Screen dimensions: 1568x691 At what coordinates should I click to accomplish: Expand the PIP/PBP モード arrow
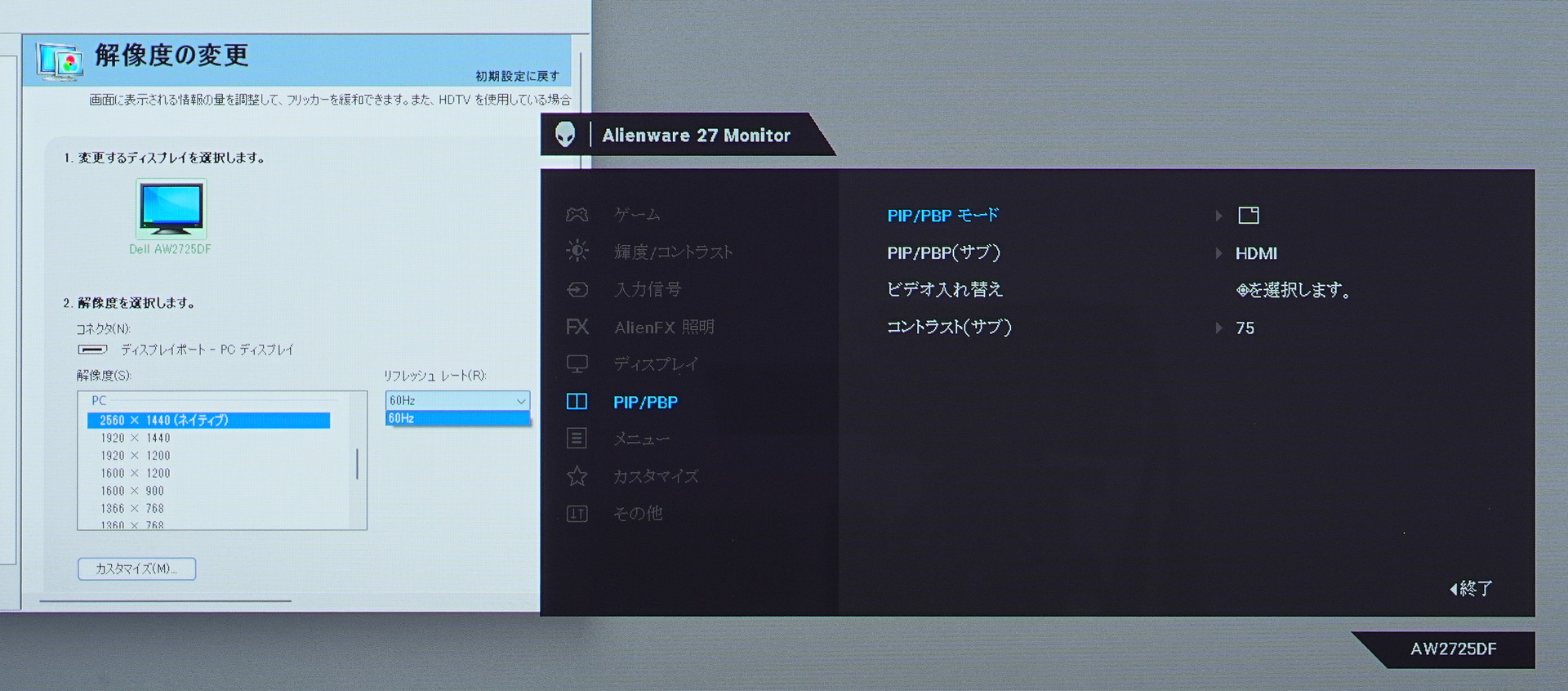pos(1218,216)
